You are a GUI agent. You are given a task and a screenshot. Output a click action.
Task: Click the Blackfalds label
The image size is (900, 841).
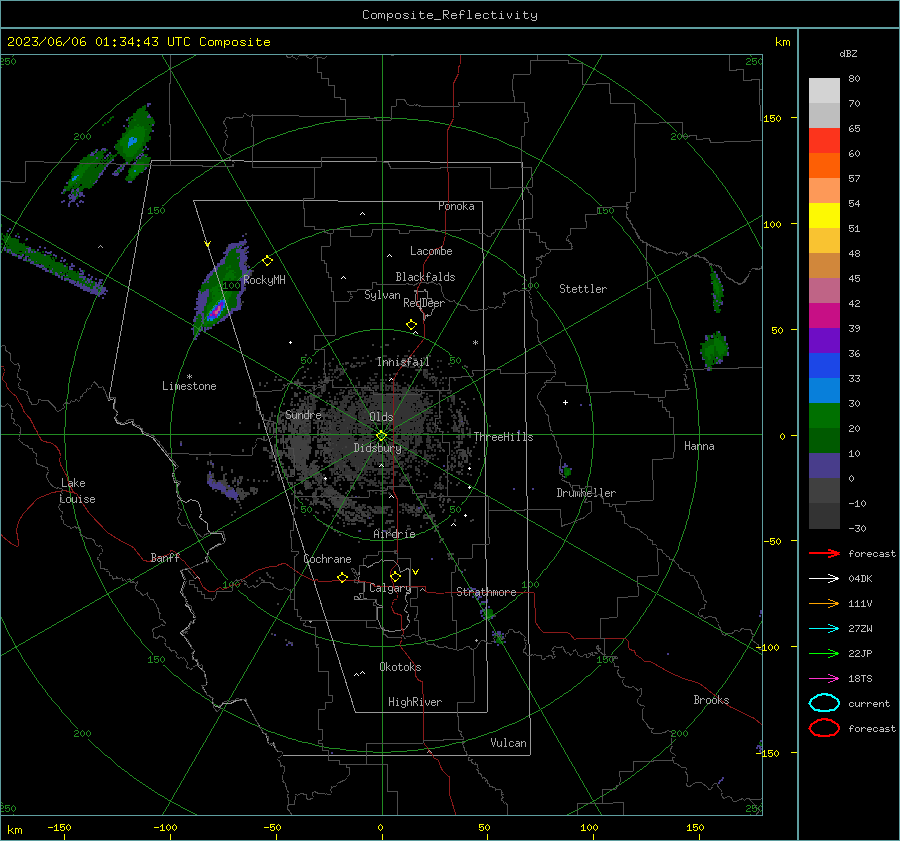425,277
